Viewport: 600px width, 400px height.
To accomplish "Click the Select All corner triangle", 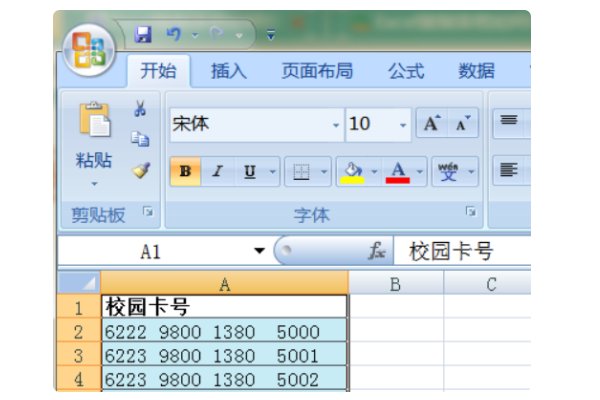I will click(79, 282).
